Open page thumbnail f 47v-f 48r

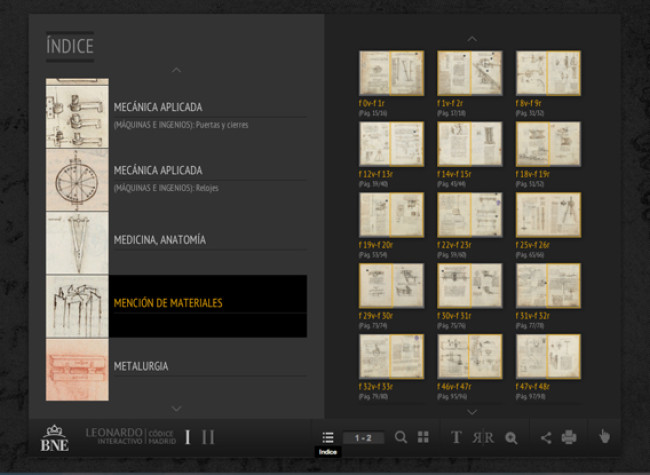coord(548,357)
